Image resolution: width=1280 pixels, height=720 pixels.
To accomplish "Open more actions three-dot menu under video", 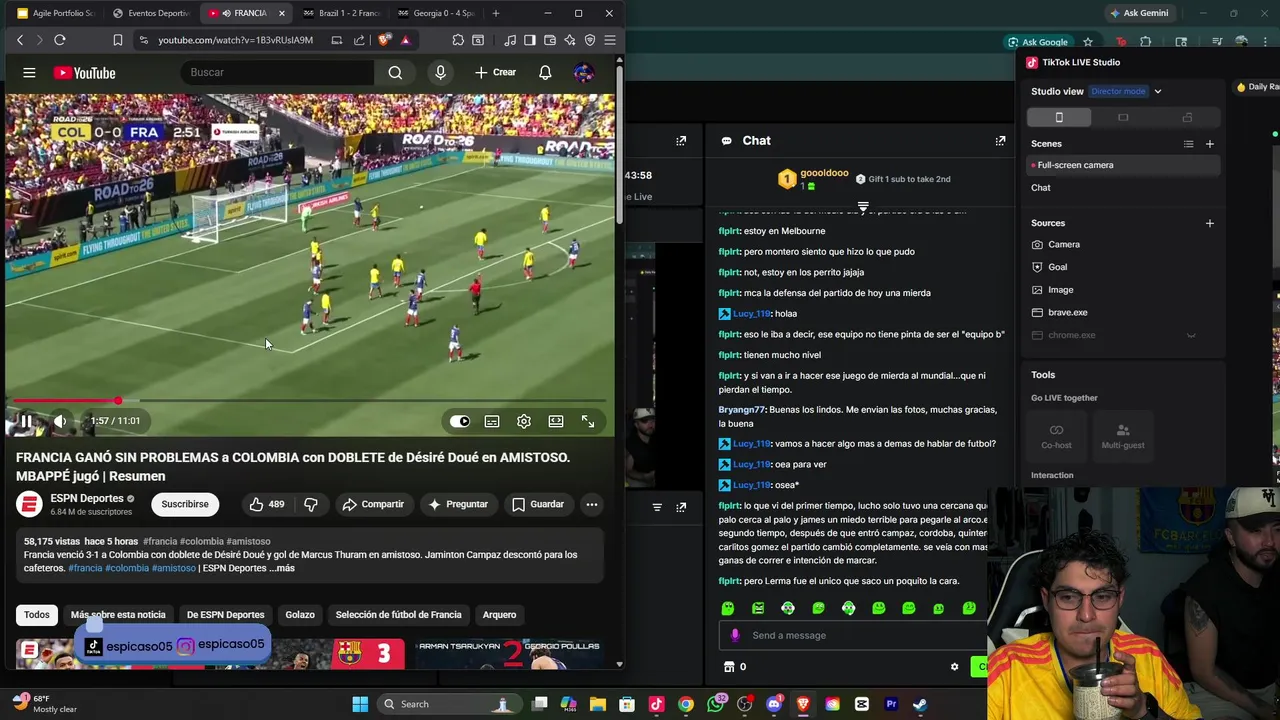I will 592,504.
